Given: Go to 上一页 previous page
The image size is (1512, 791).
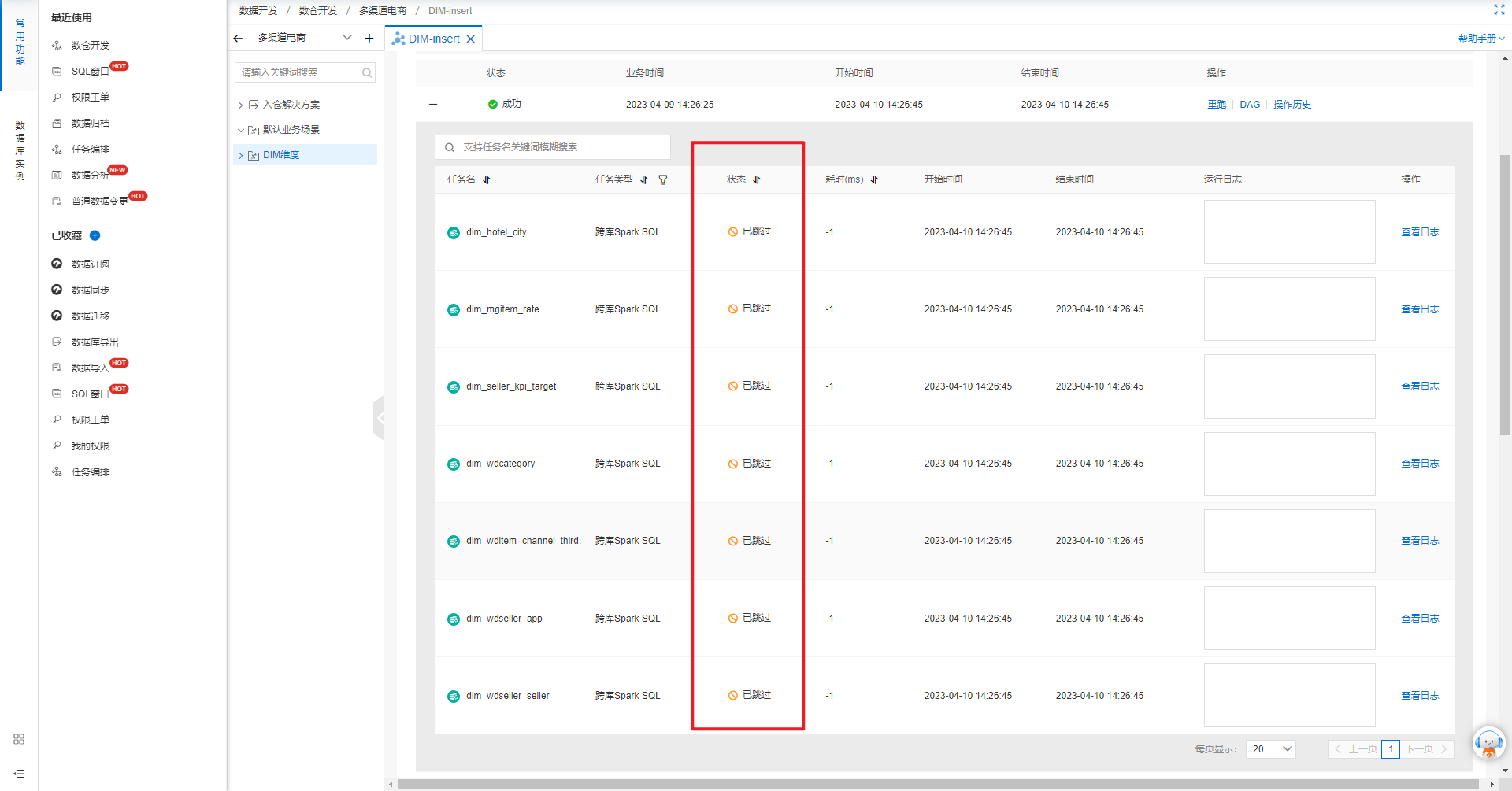Looking at the screenshot, I should click(x=1355, y=749).
